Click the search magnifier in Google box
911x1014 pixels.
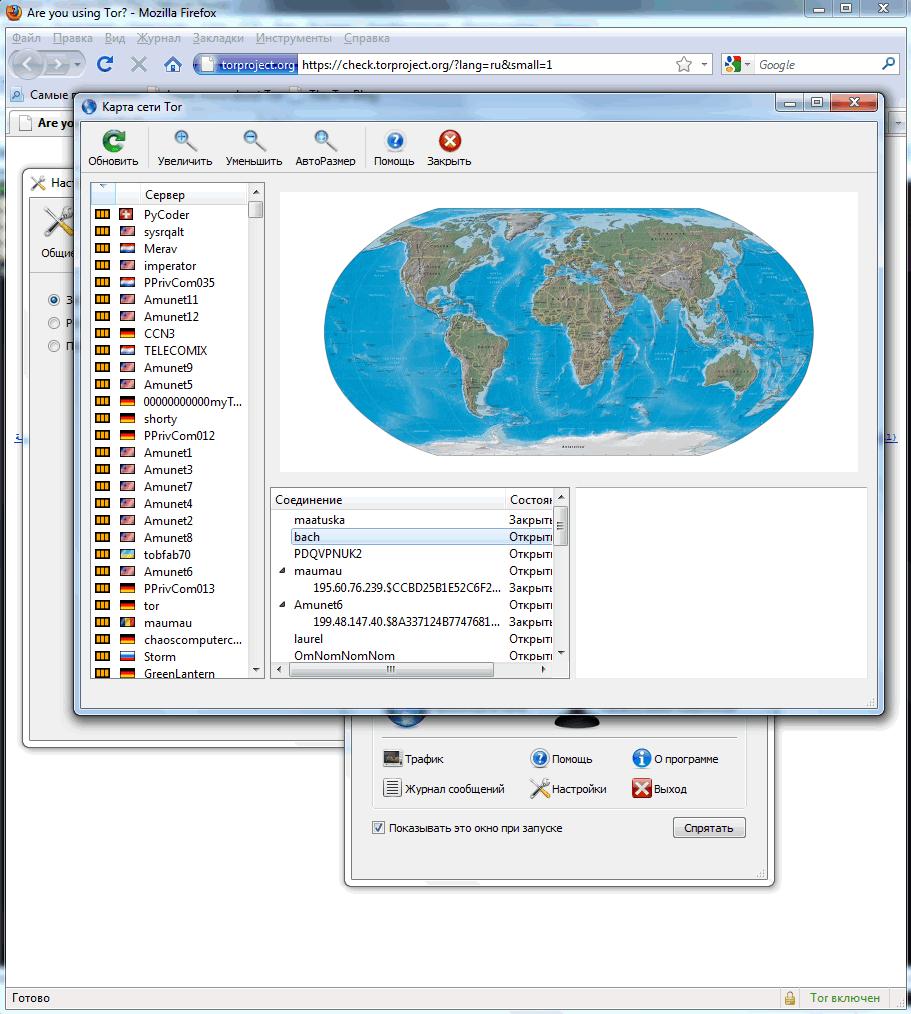coord(889,64)
